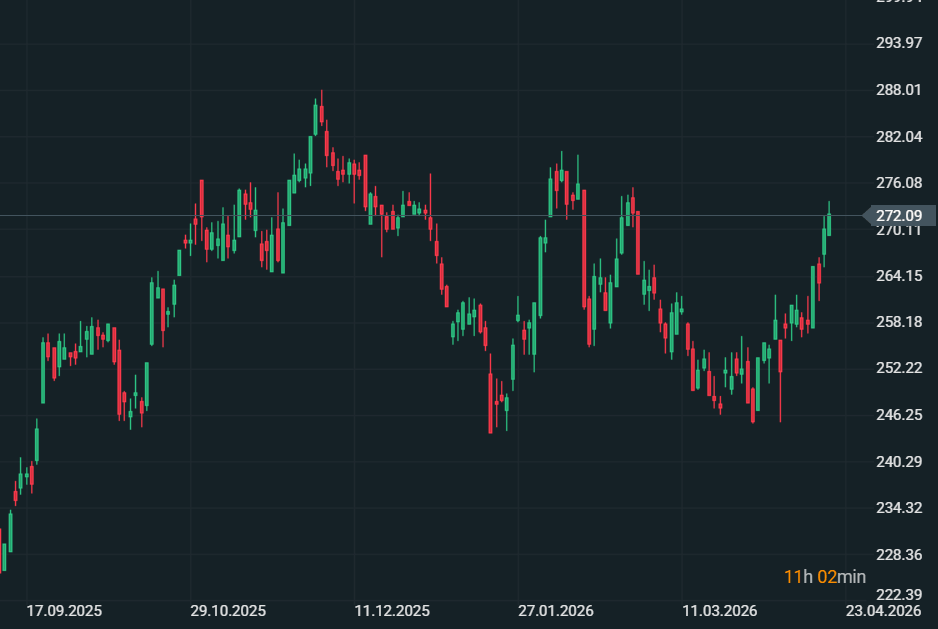This screenshot has width=938, height=629.
Task: Click the candle countdown timer 11h 02min
Action: tap(825, 577)
